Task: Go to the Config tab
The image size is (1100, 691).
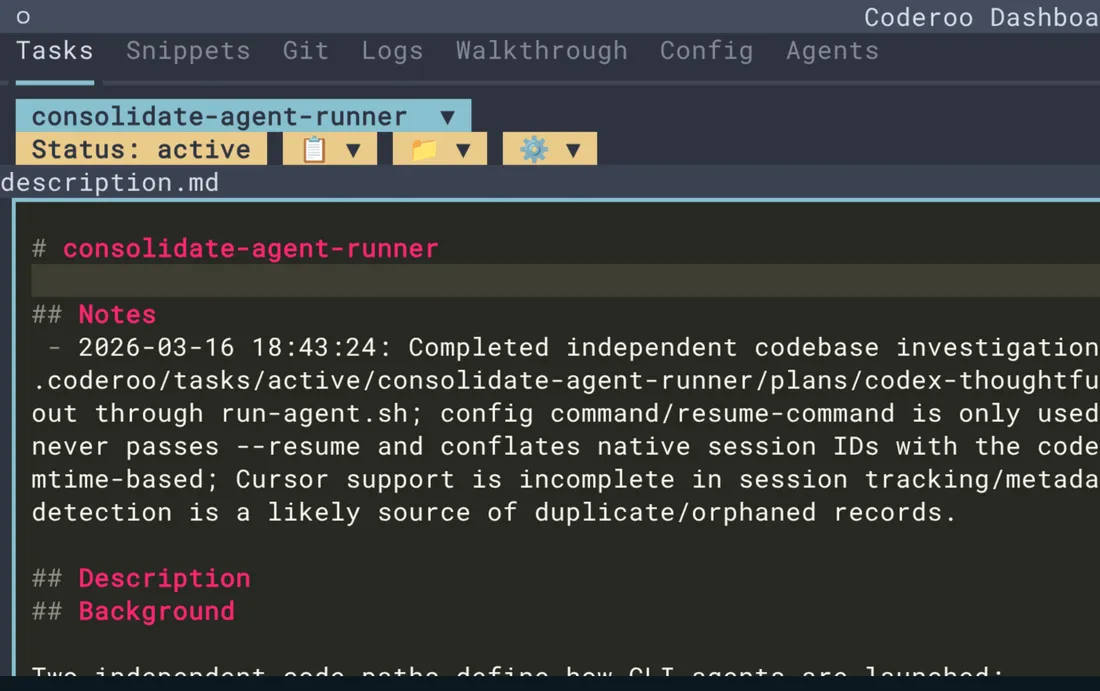Action: (706, 51)
